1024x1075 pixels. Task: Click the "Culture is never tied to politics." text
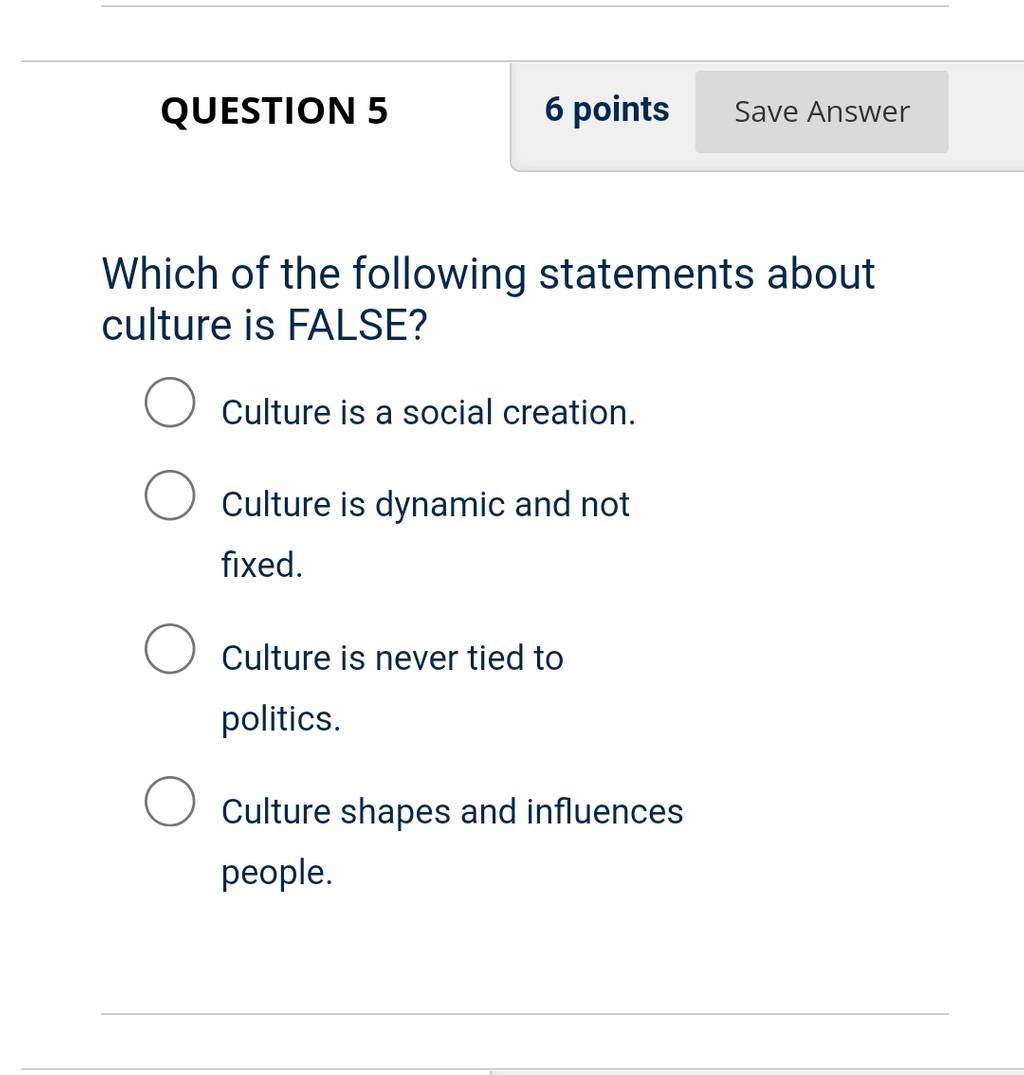(392, 688)
